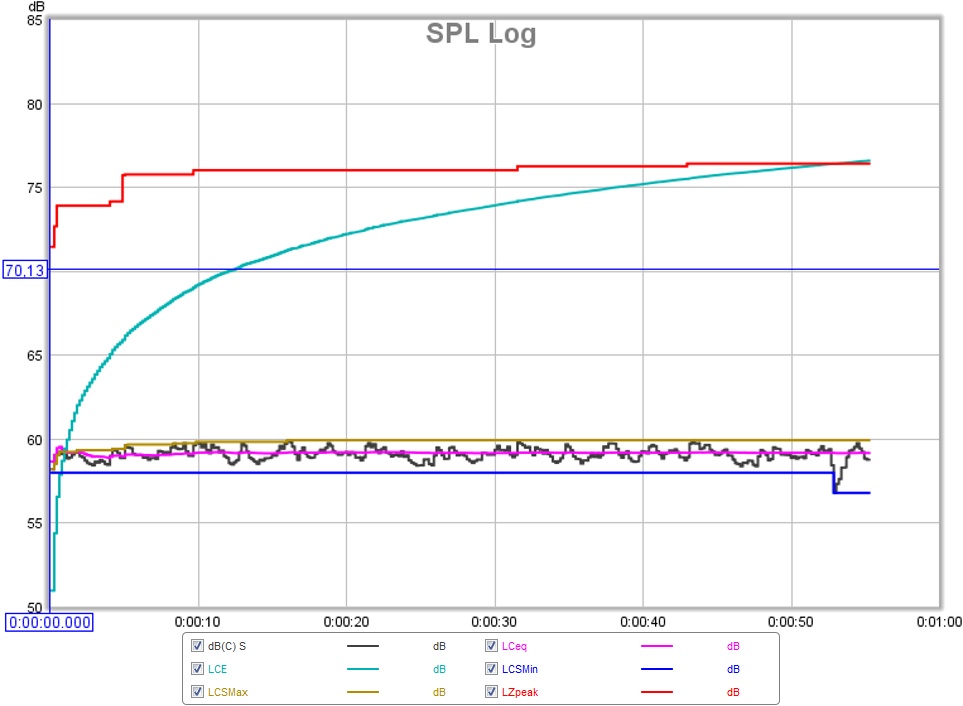The image size is (963, 706).
Task: Click the LCE legend label
Action: coord(217,669)
